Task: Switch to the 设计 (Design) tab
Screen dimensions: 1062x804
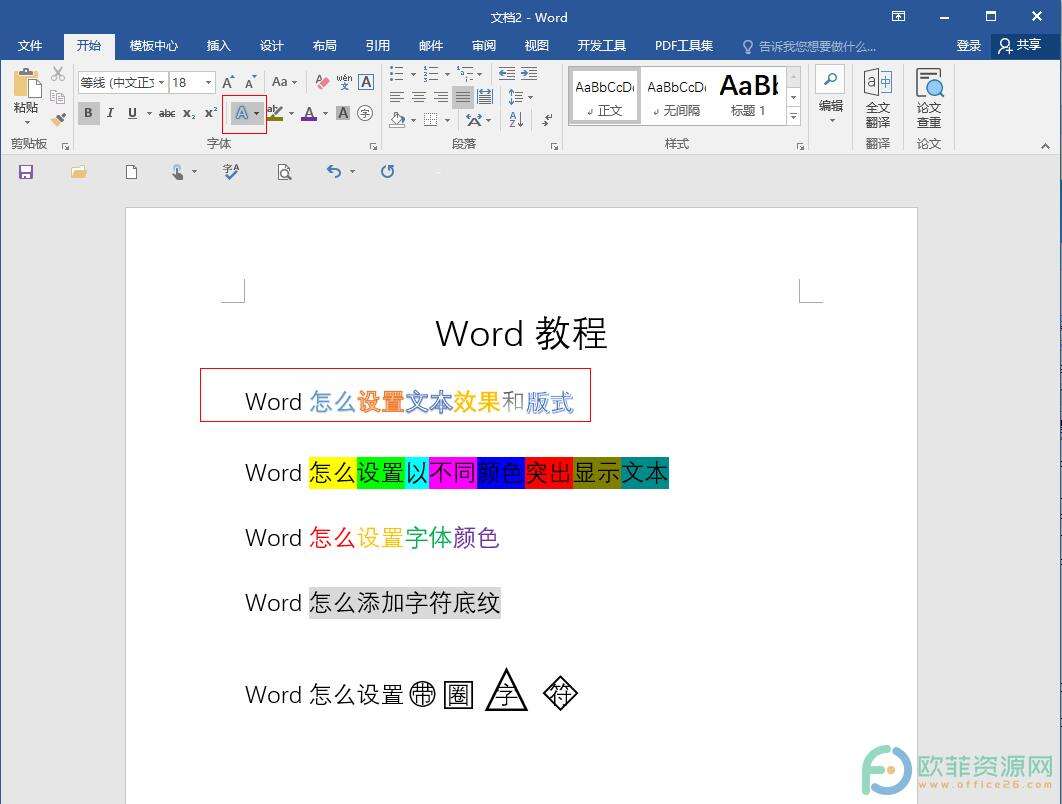Action: tap(272, 45)
